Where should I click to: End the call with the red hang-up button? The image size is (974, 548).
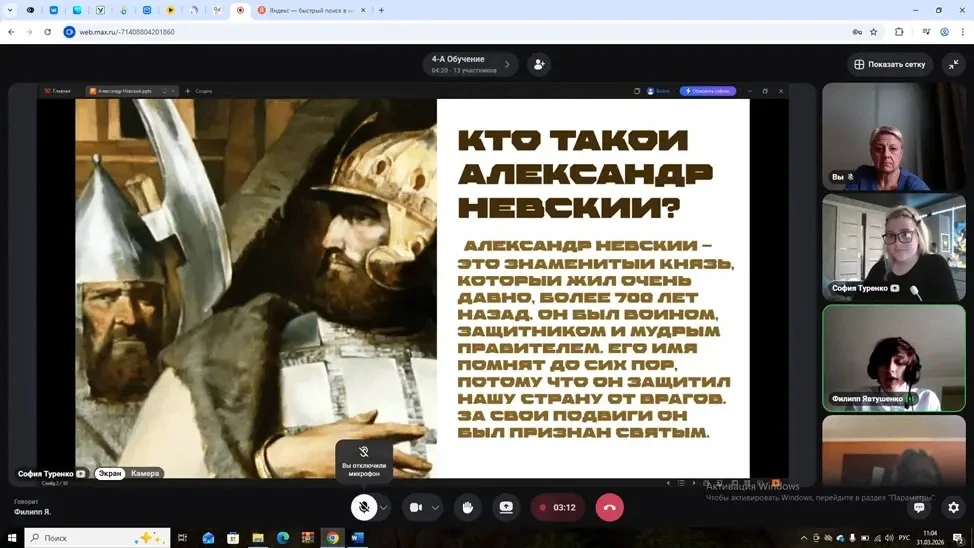tap(609, 508)
